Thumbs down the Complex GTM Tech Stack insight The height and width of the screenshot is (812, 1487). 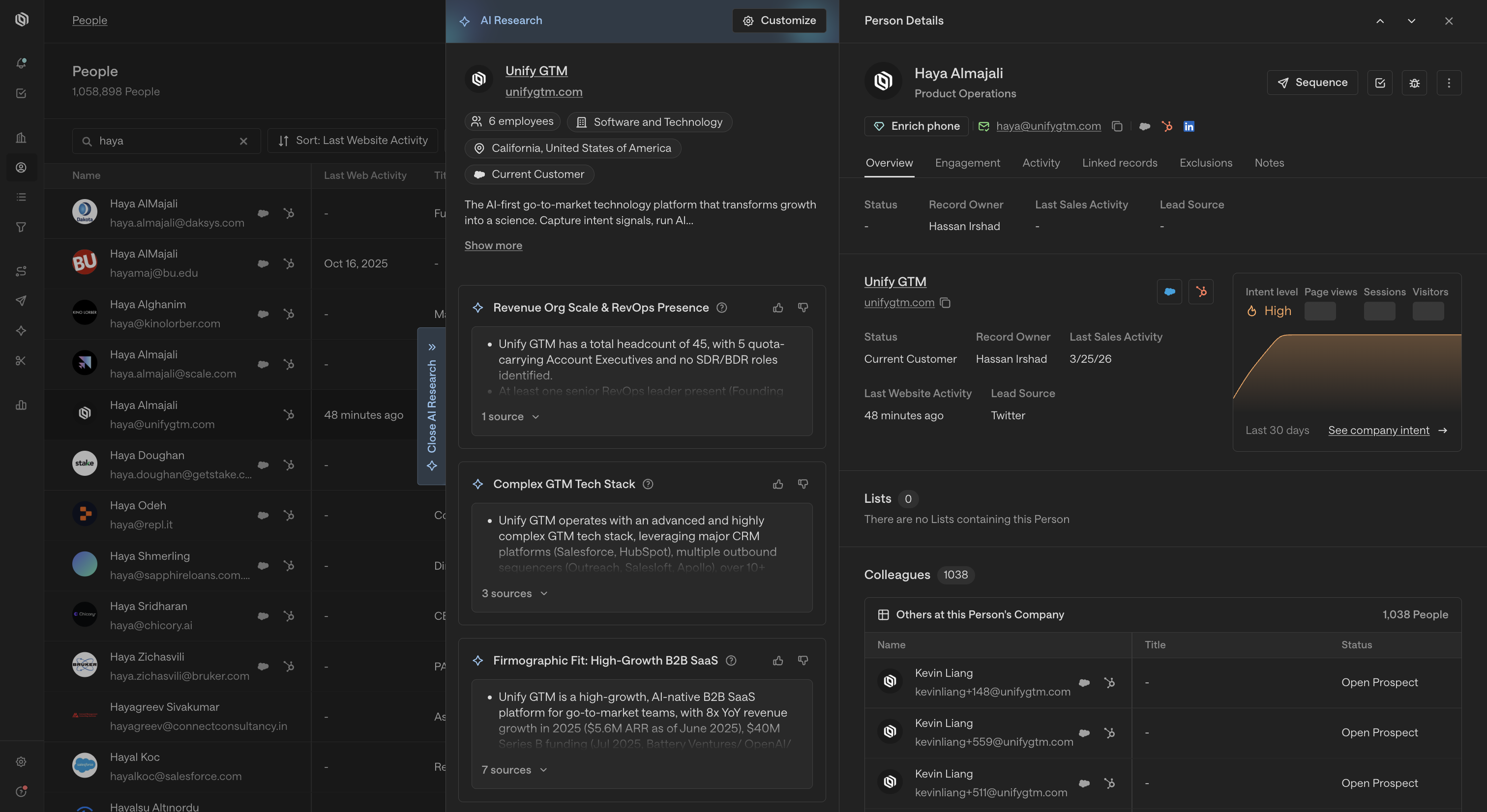click(803, 484)
